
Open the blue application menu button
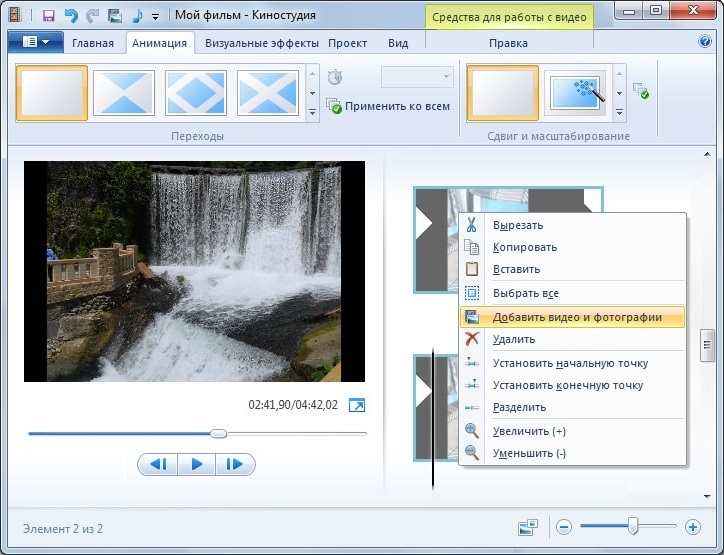(x=36, y=42)
